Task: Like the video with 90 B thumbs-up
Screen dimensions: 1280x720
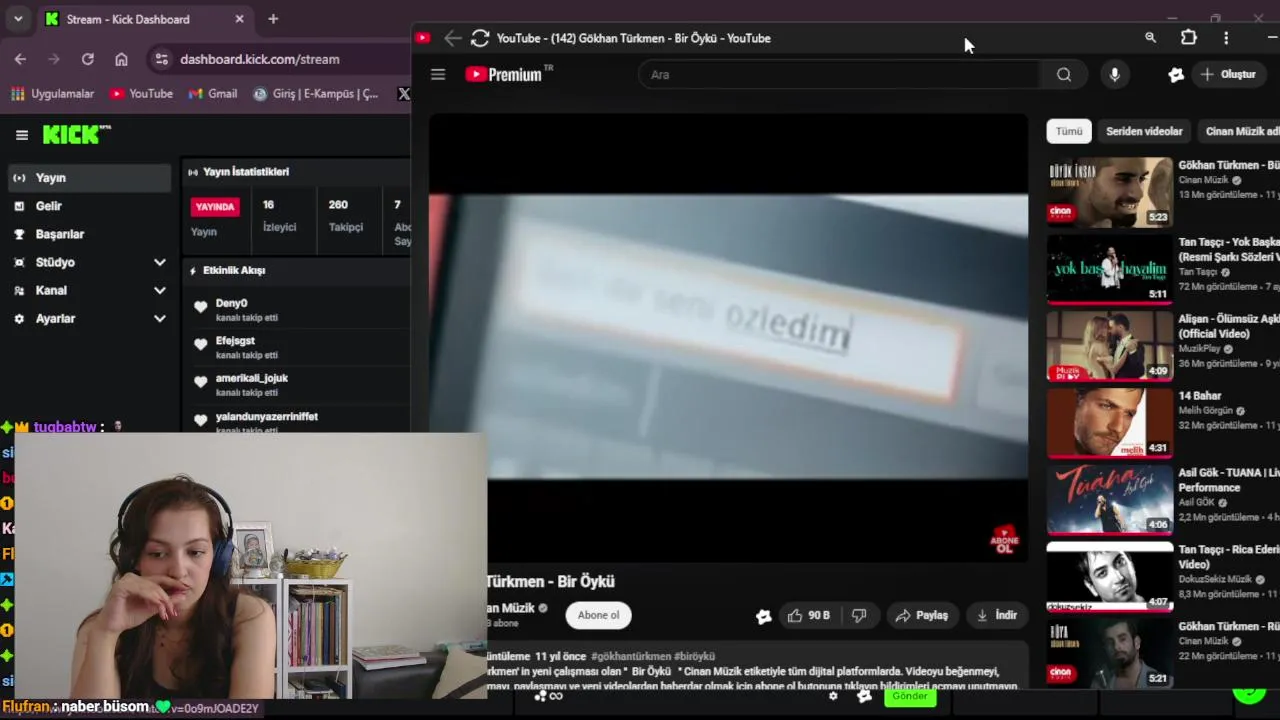Action: point(810,615)
